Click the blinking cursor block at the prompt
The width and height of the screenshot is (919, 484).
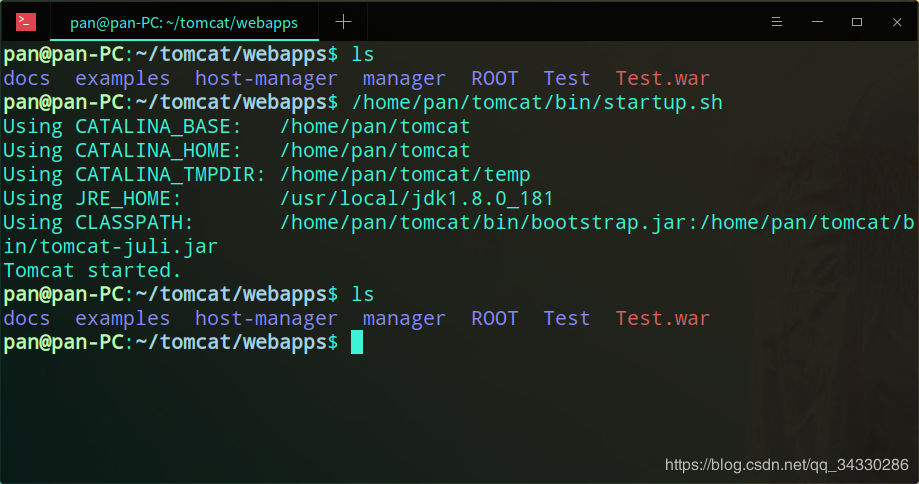coord(357,343)
